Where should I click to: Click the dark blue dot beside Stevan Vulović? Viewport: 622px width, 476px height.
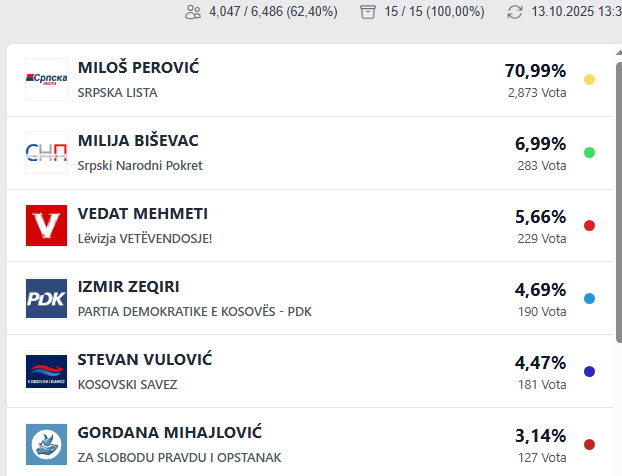coord(590,371)
